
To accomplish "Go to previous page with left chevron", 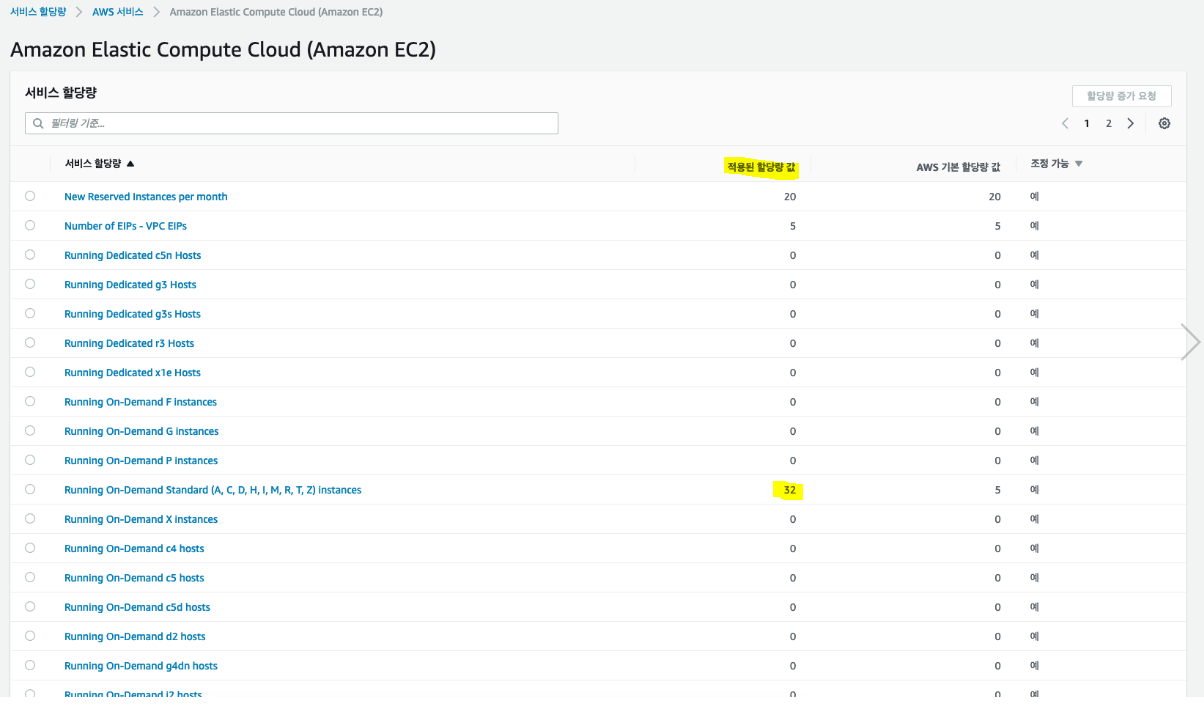I will [x=1064, y=123].
